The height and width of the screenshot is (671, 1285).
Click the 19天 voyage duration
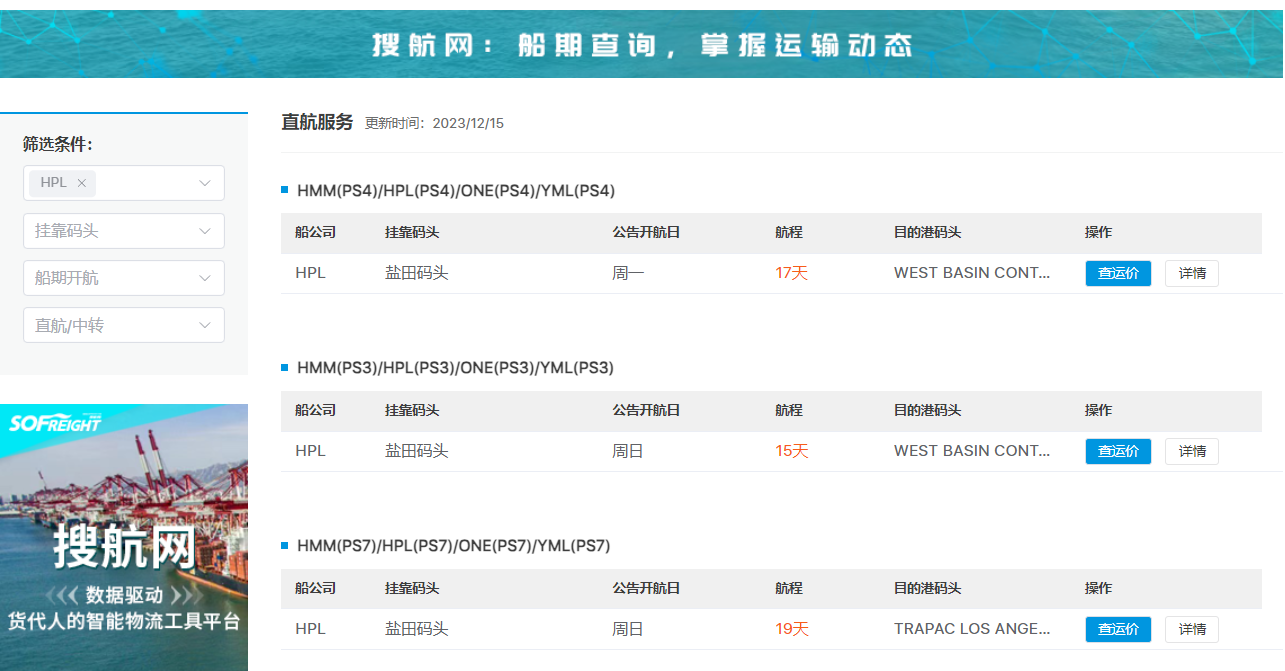(791, 629)
